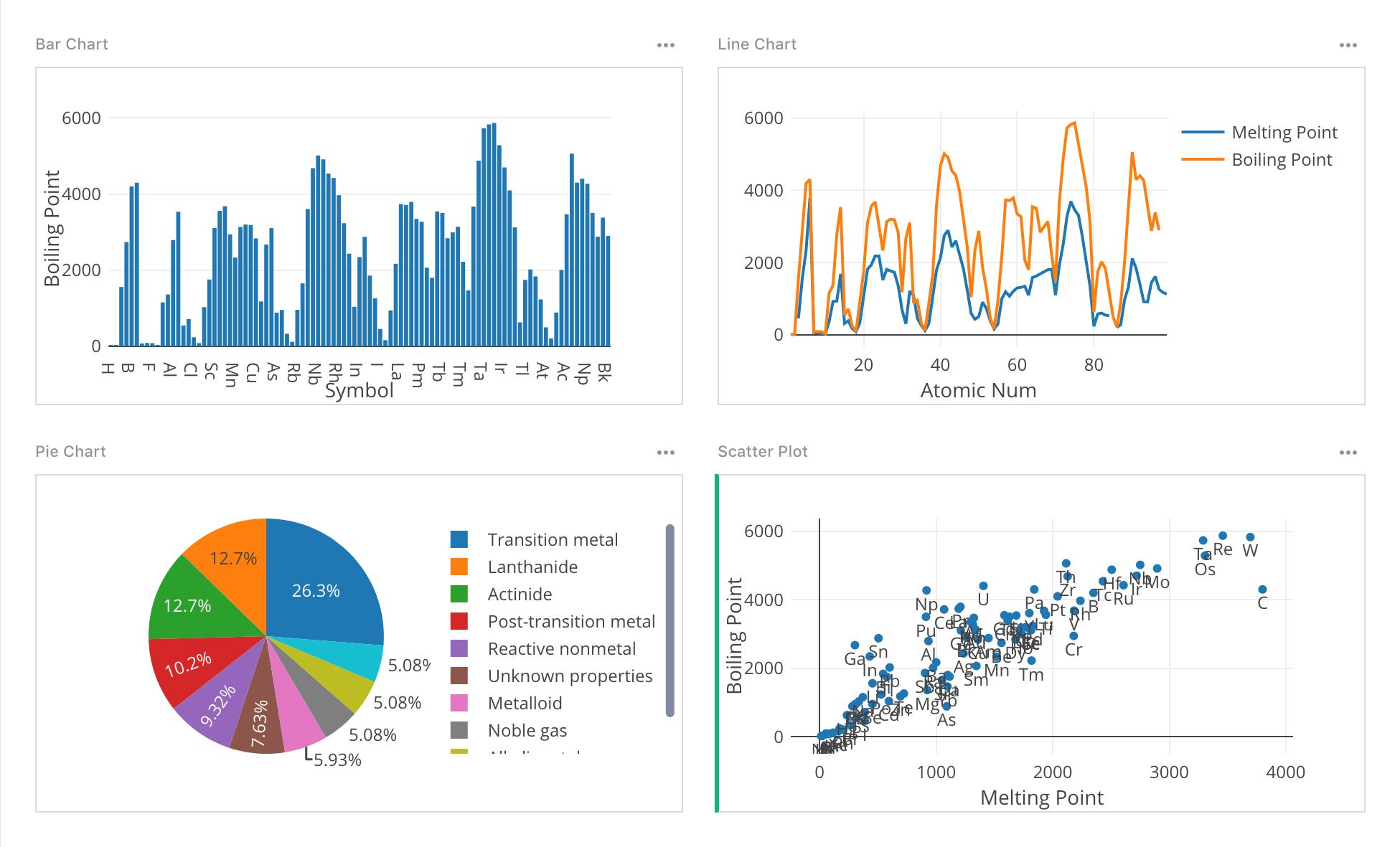Click the bar chart La axis label

click(396, 371)
